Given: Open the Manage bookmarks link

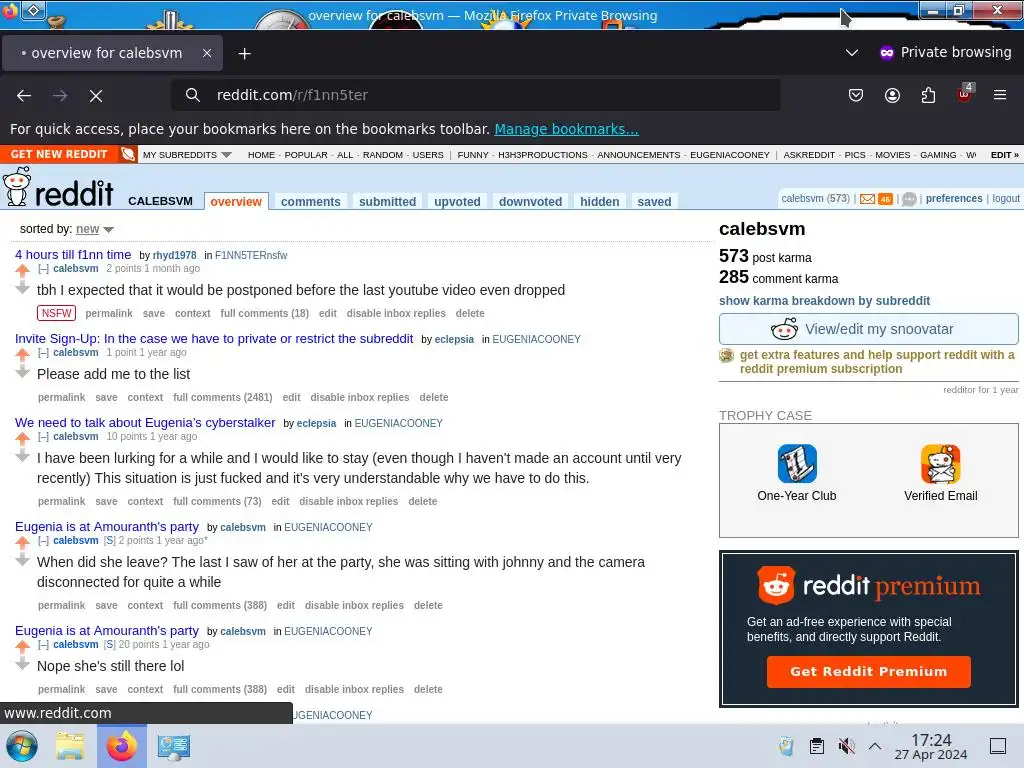Looking at the screenshot, I should pos(566,129).
